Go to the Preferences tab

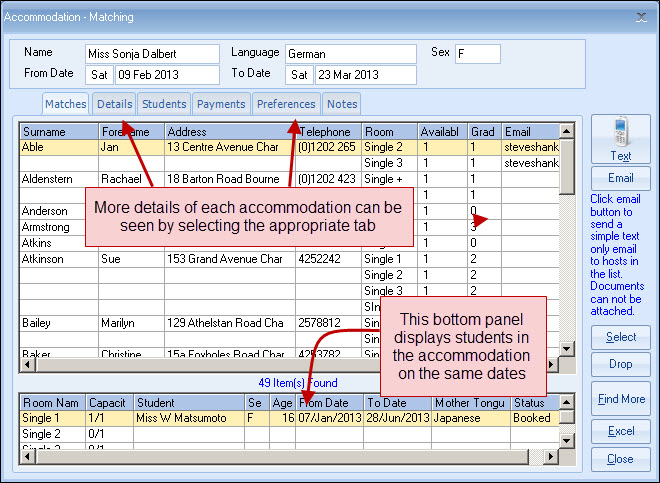click(x=286, y=104)
